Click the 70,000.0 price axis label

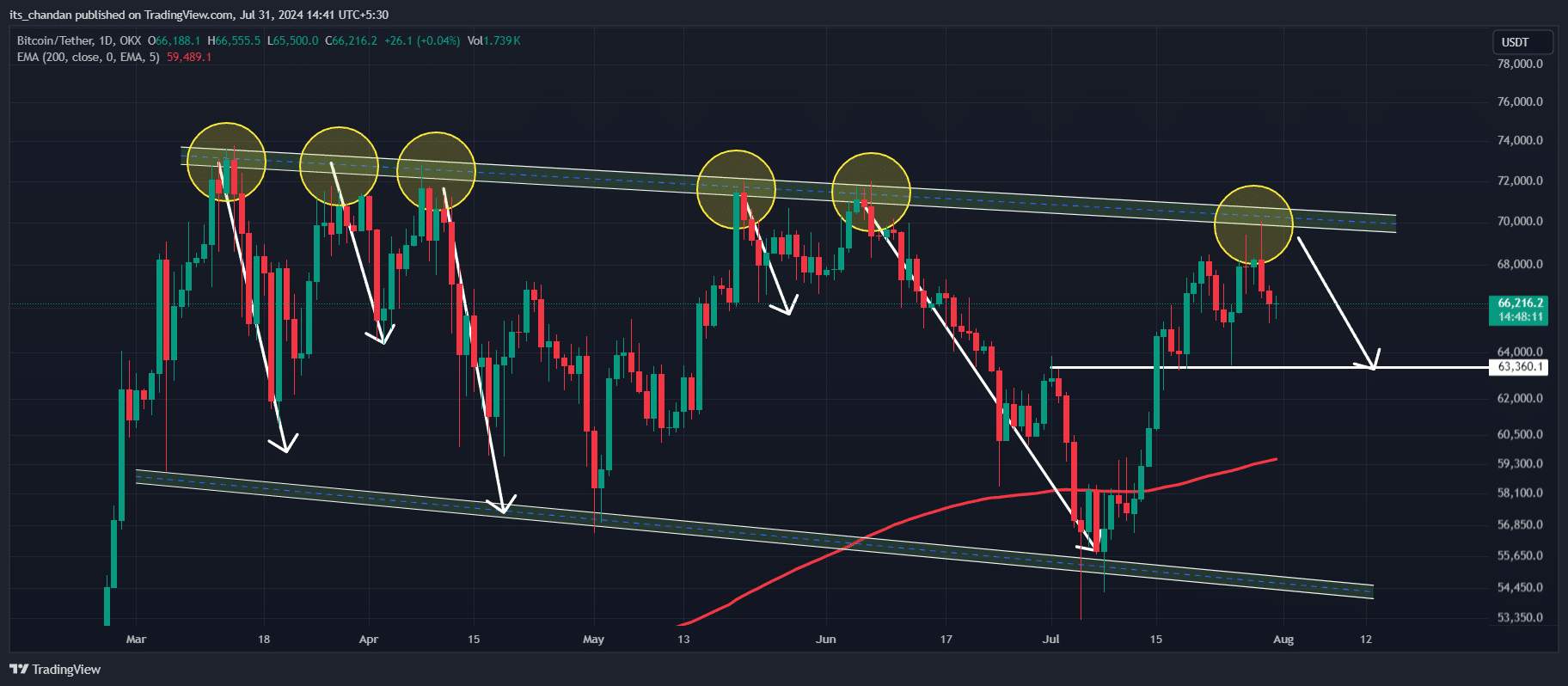coord(1520,221)
